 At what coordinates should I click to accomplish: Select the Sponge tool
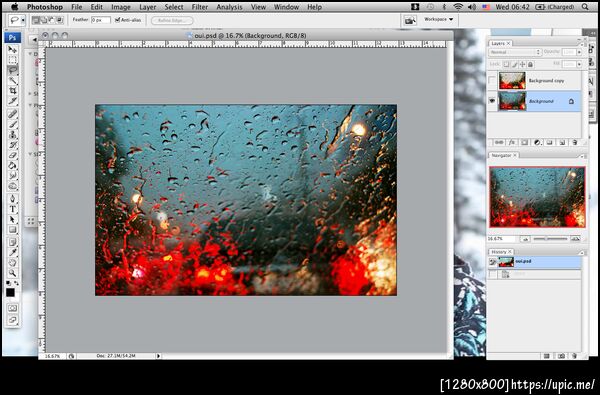(x=13, y=186)
